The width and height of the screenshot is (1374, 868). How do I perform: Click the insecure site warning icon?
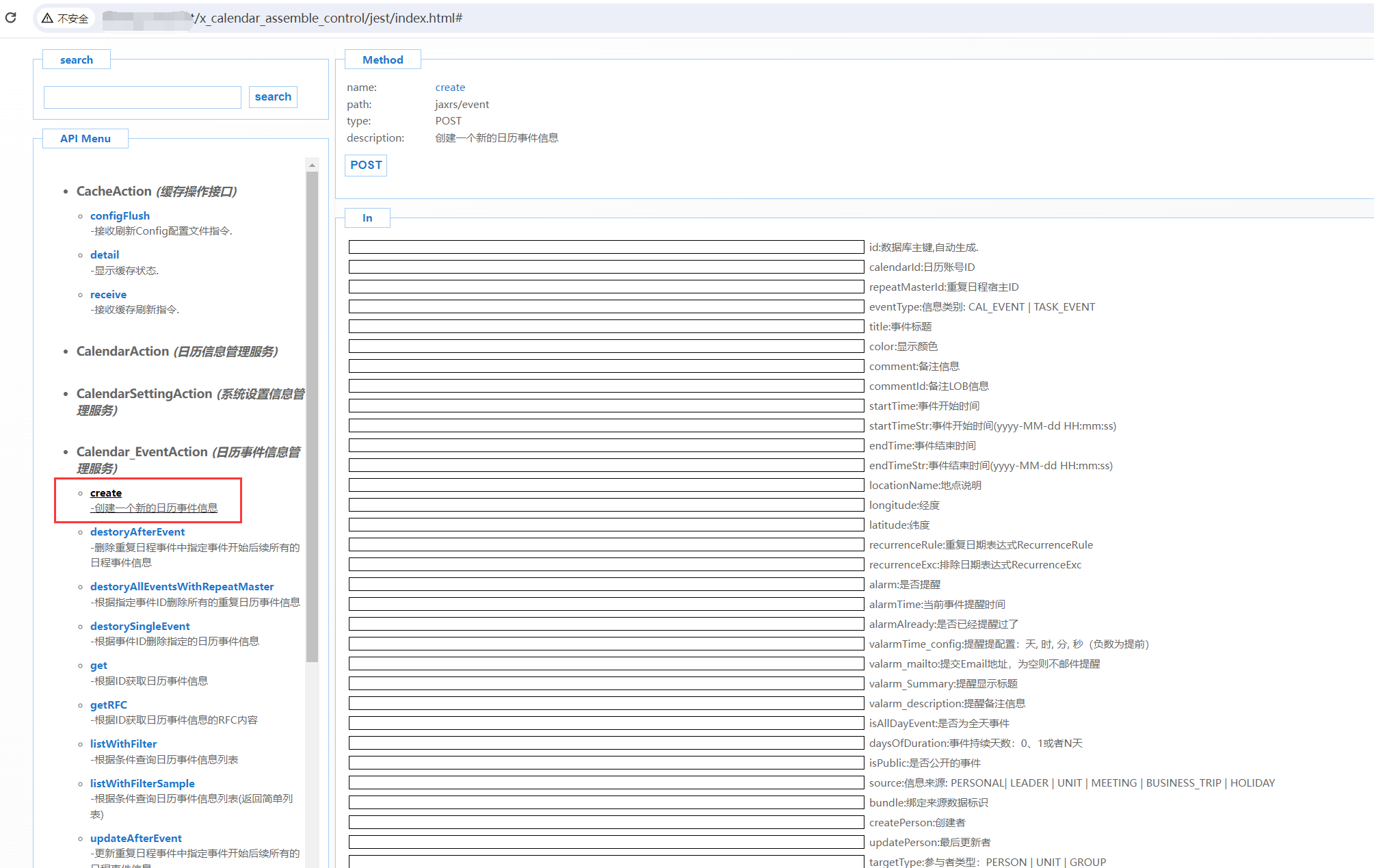coord(47,18)
